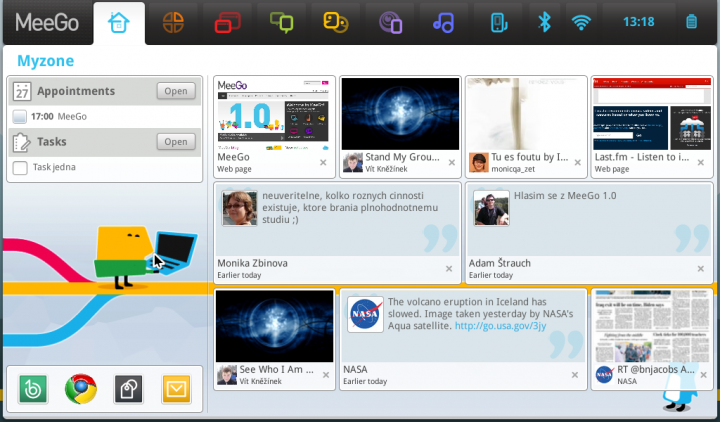Open Monika Zbinova's status message
Image resolution: width=720 pixels, height=422 pixels.
pyautogui.click(x=350, y=208)
